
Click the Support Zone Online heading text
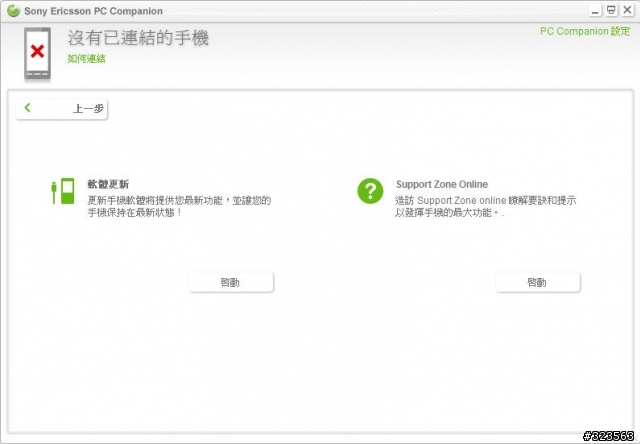[x=442, y=184]
